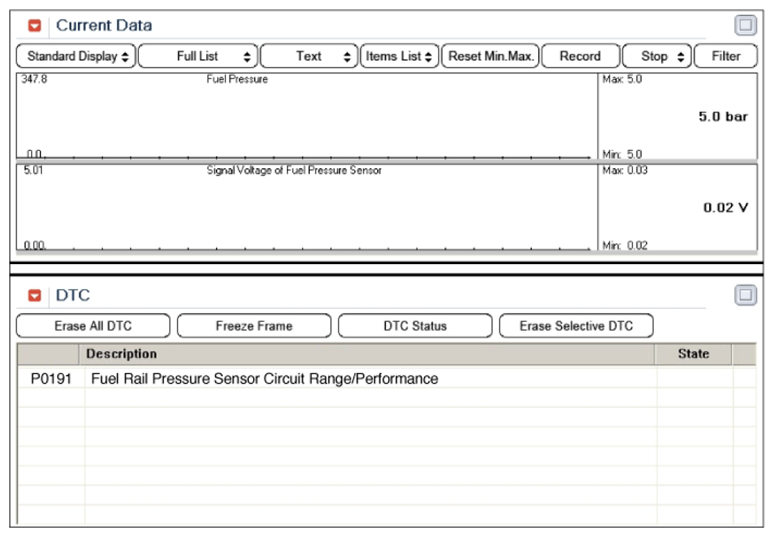Select the 0.02 V current value

726,207
